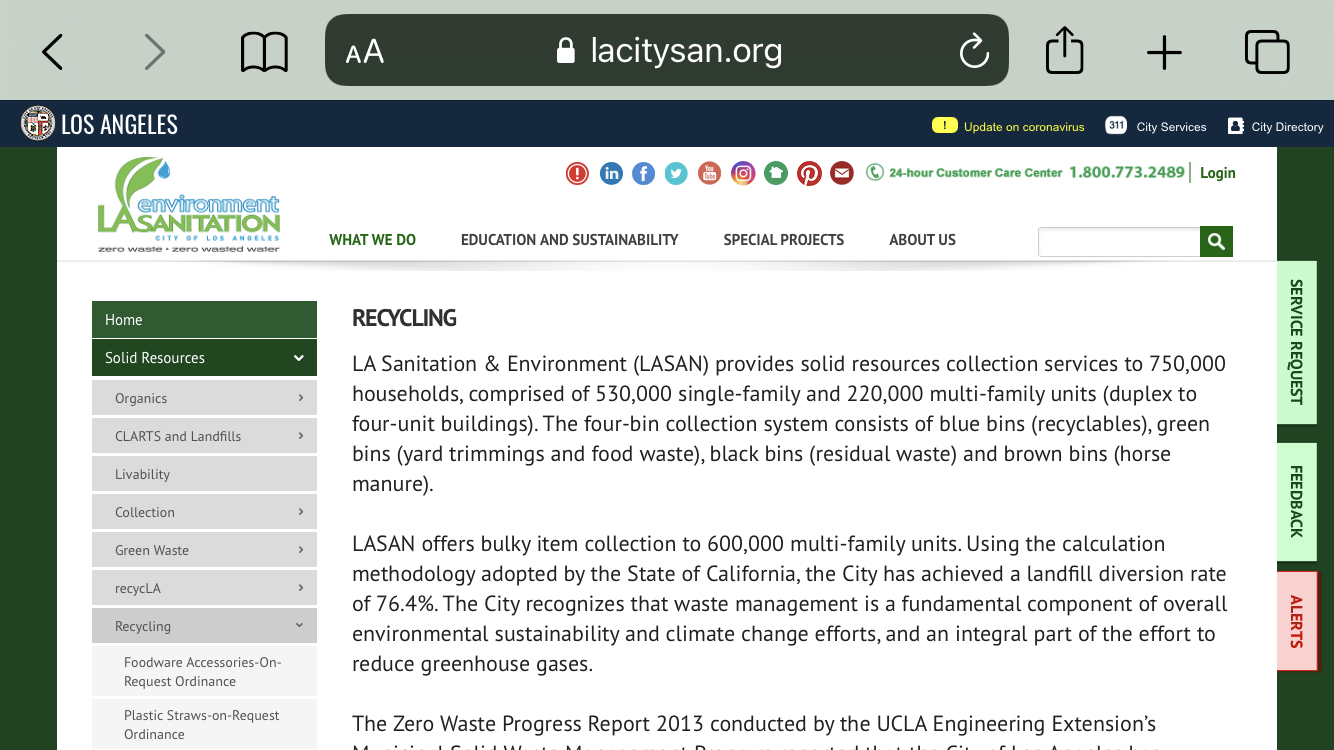Open the City Directory link
The height and width of the screenshot is (750, 1334).
pos(1287,127)
